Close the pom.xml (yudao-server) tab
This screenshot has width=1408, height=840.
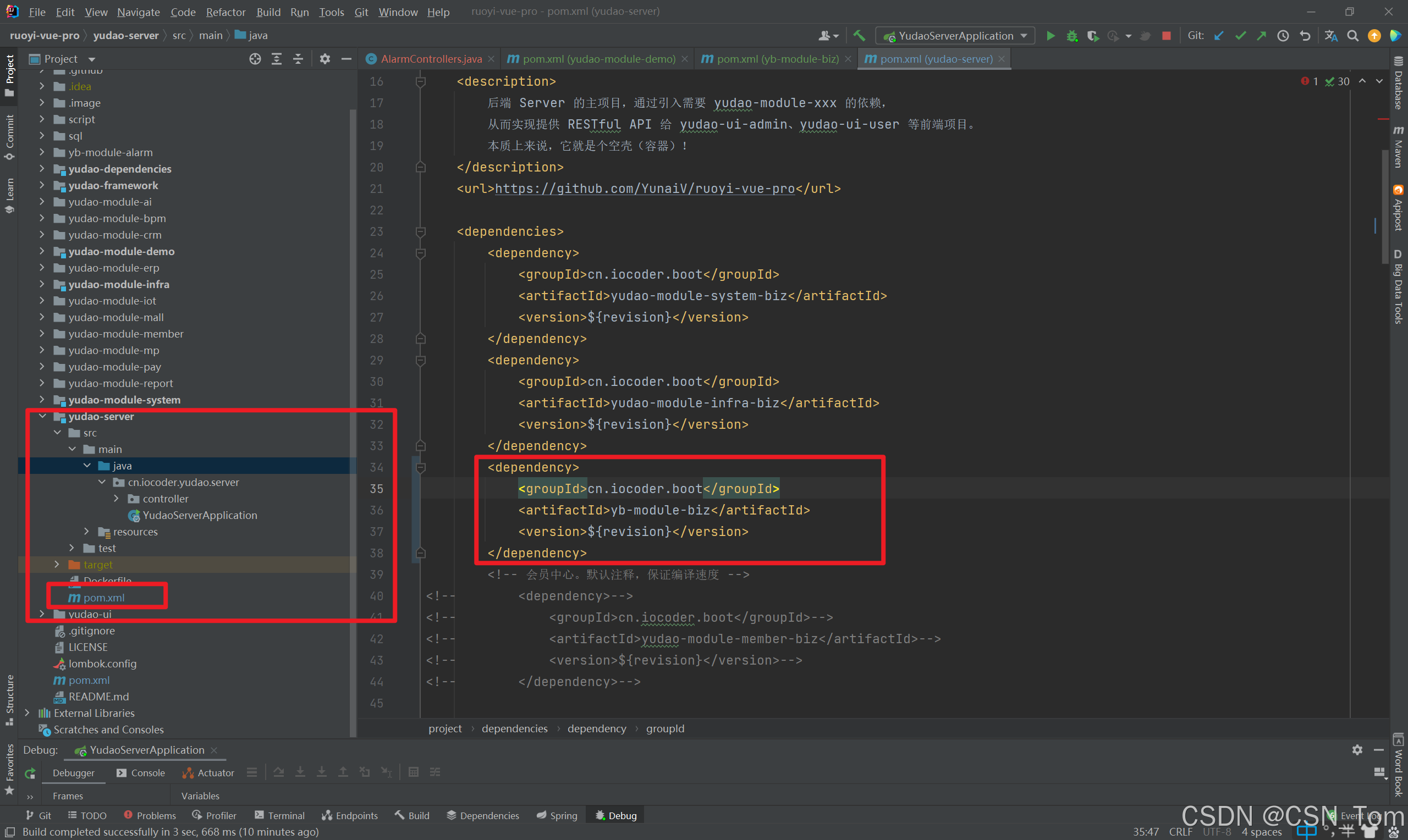tap(1002, 59)
